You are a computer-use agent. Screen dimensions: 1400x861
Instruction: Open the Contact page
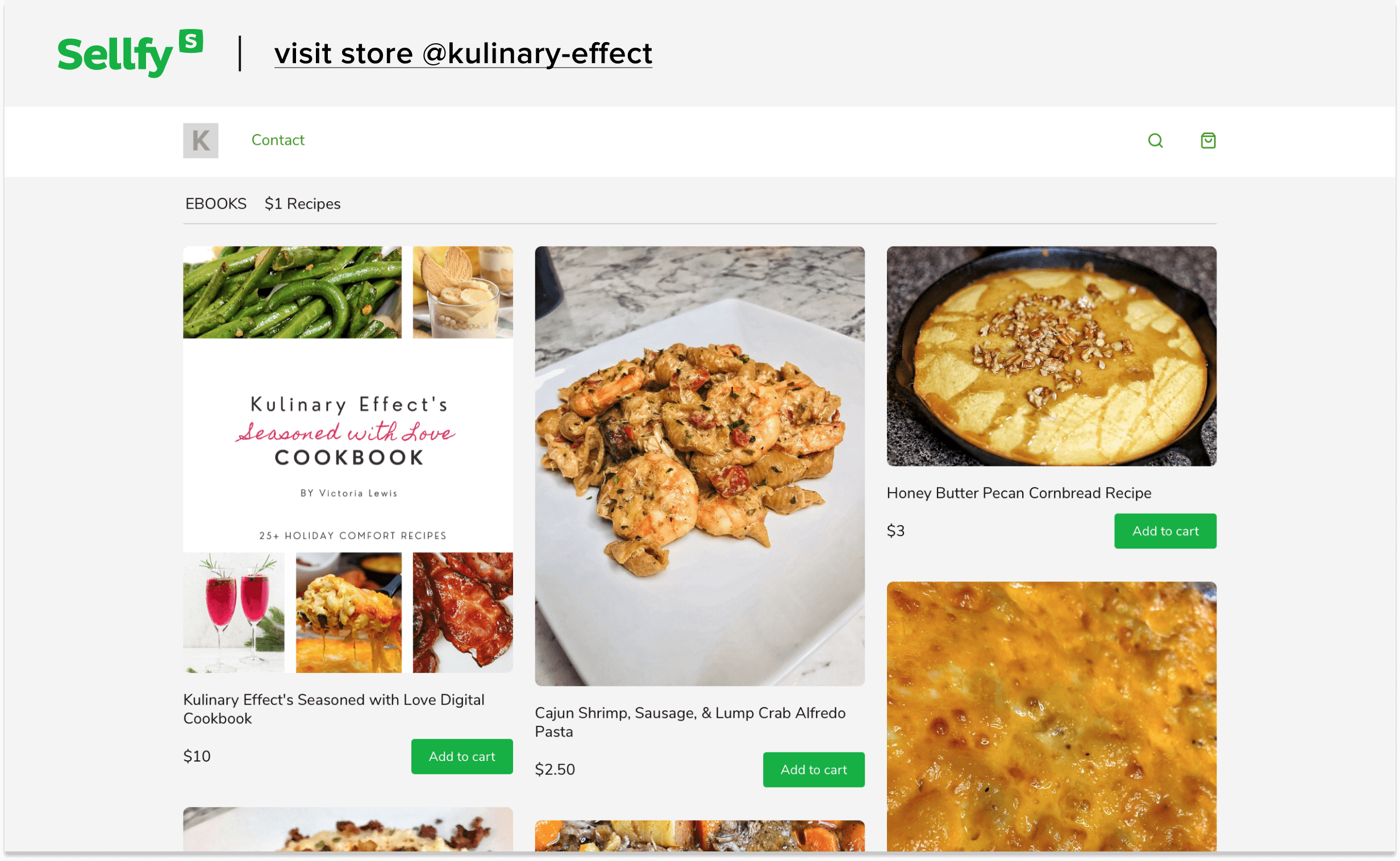click(278, 140)
